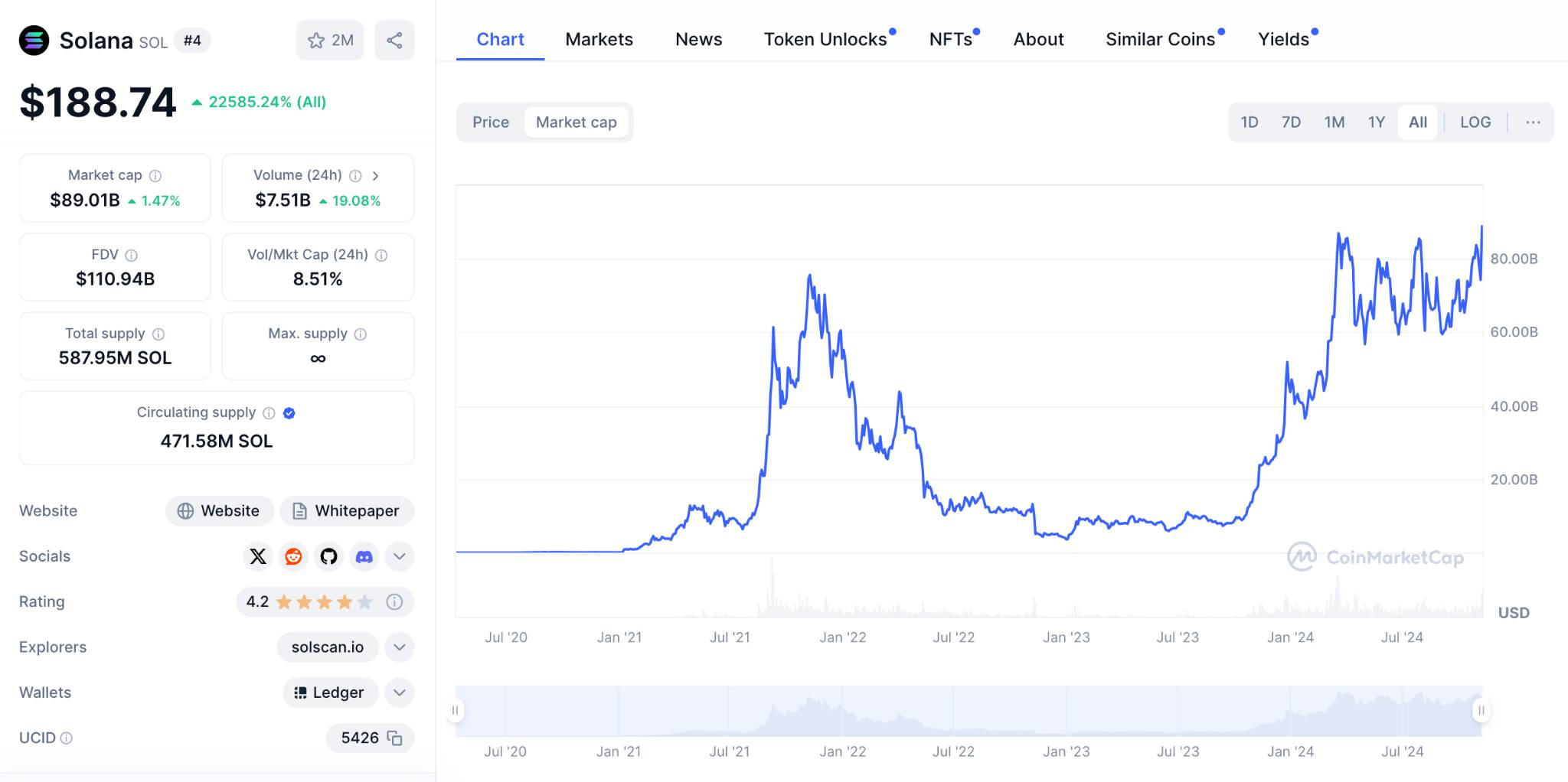The height and width of the screenshot is (782, 1568).
Task: Open the Whitepaper link
Action: click(x=347, y=511)
